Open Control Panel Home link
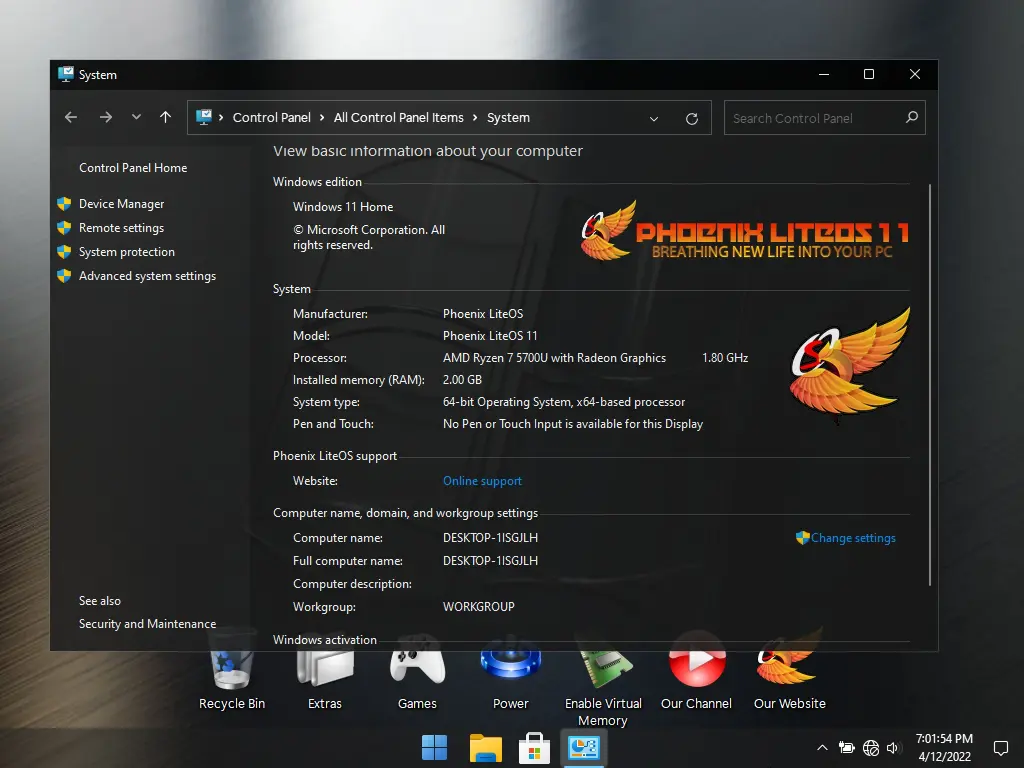This screenshot has width=1024, height=768. pos(133,168)
